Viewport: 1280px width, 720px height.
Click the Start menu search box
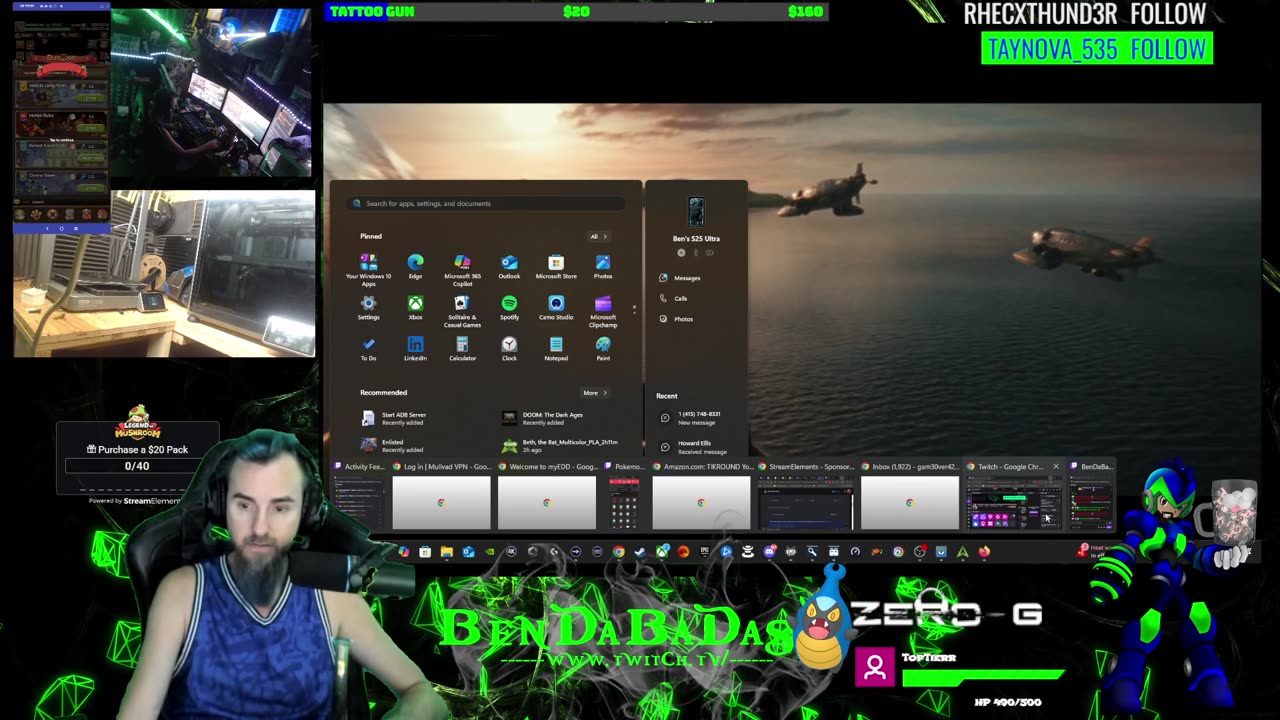tap(487, 203)
